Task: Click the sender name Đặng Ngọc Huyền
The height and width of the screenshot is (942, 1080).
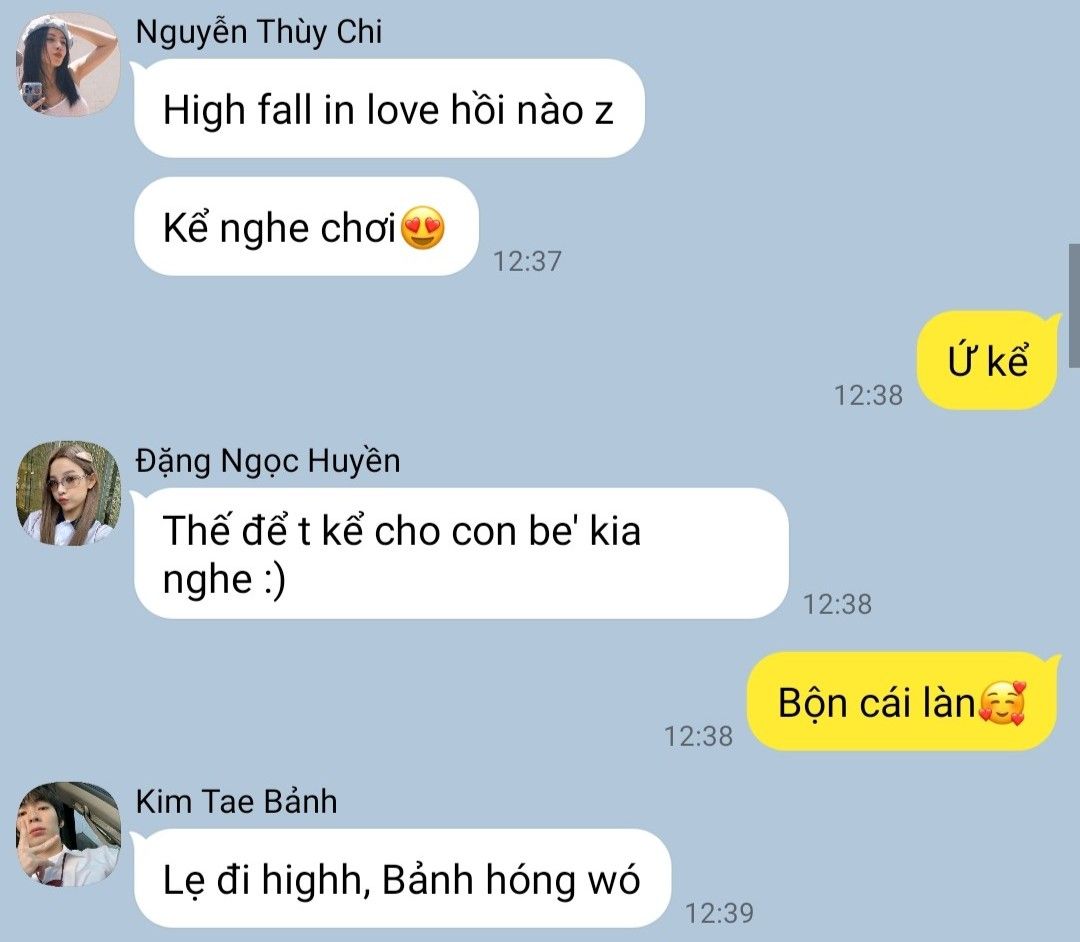Action: click(267, 461)
